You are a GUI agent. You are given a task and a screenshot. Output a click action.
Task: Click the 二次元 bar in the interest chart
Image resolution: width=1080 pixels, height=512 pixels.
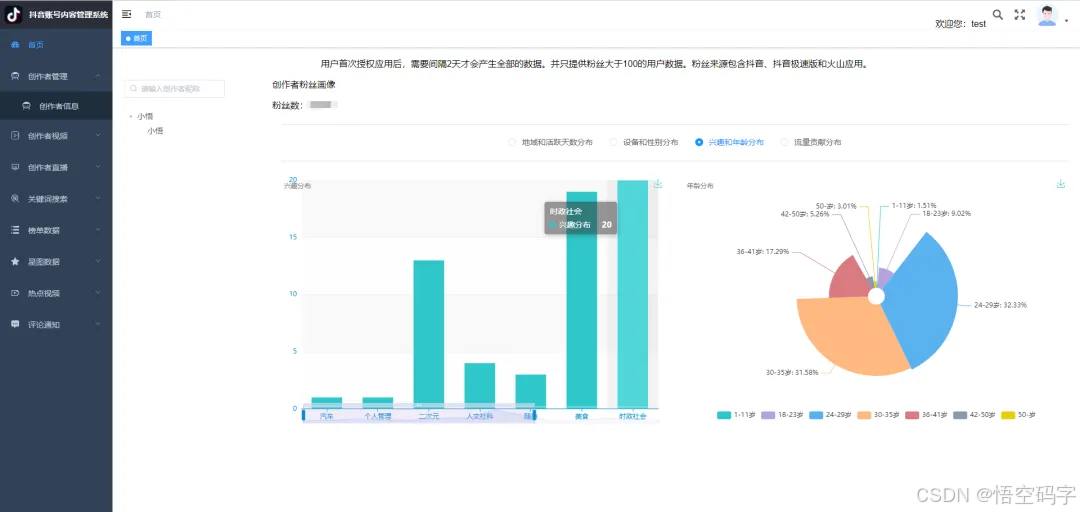click(x=428, y=334)
